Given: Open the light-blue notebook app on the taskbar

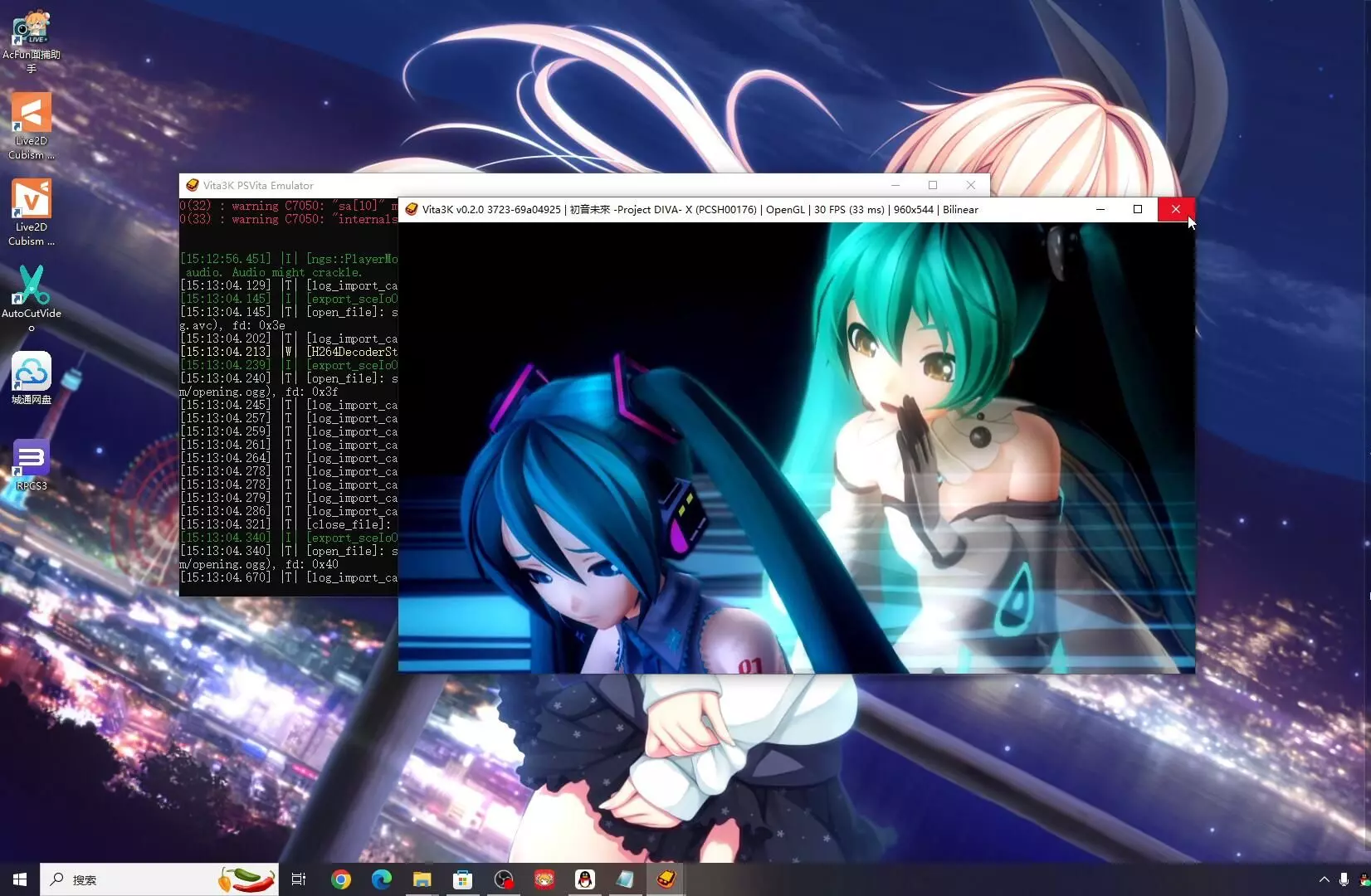Looking at the screenshot, I should (625, 879).
